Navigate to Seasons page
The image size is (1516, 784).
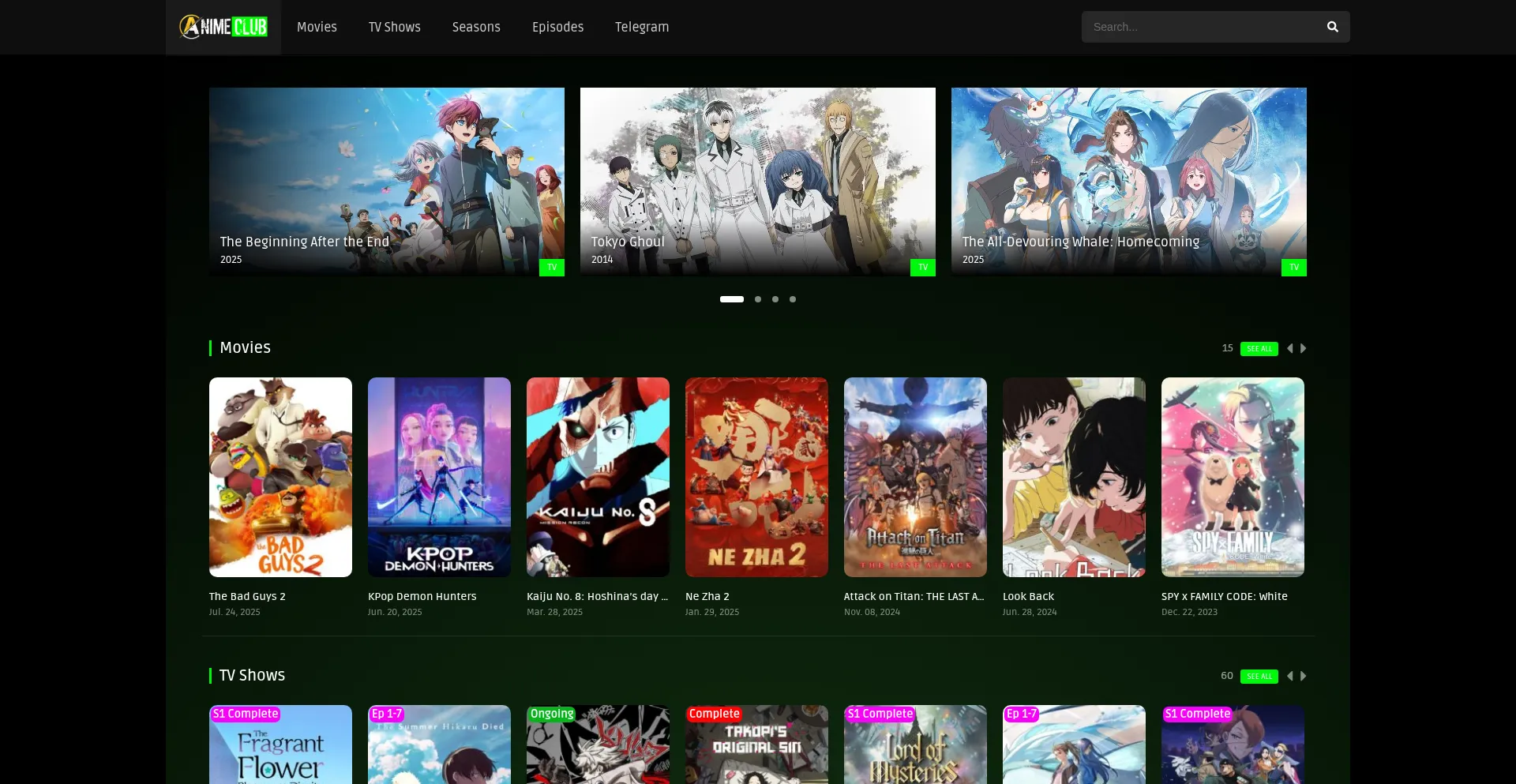tap(476, 27)
